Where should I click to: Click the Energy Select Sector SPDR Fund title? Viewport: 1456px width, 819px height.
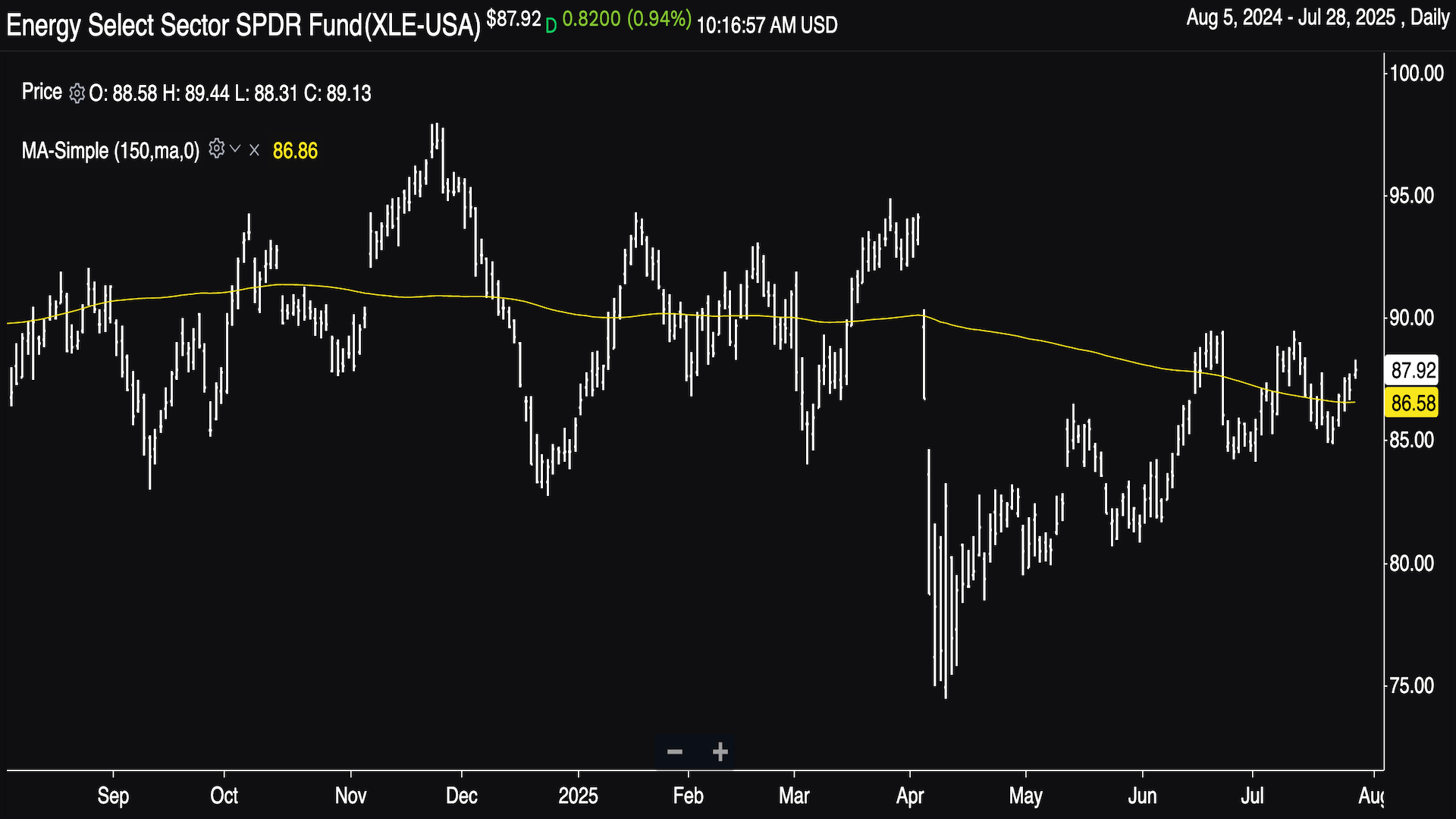click(243, 25)
